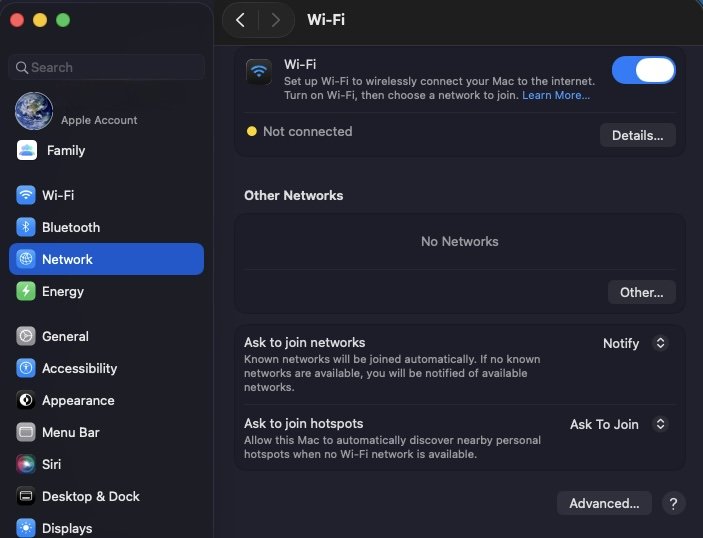703x538 pixels.
Task: Click the Siri icon in sidebar
Action: [26, 464]
